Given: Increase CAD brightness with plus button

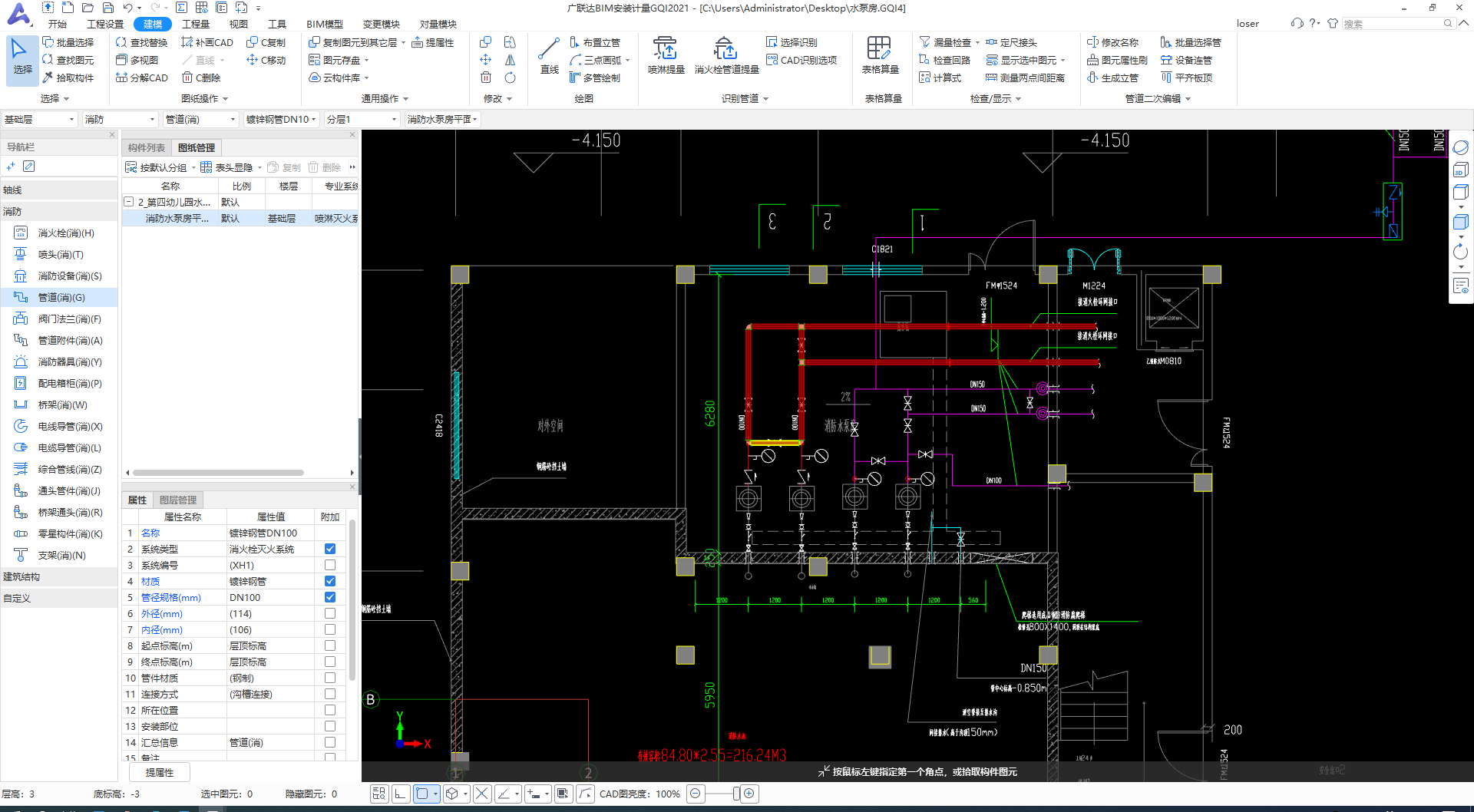Looking at the screenshot, I should (750, 794).
